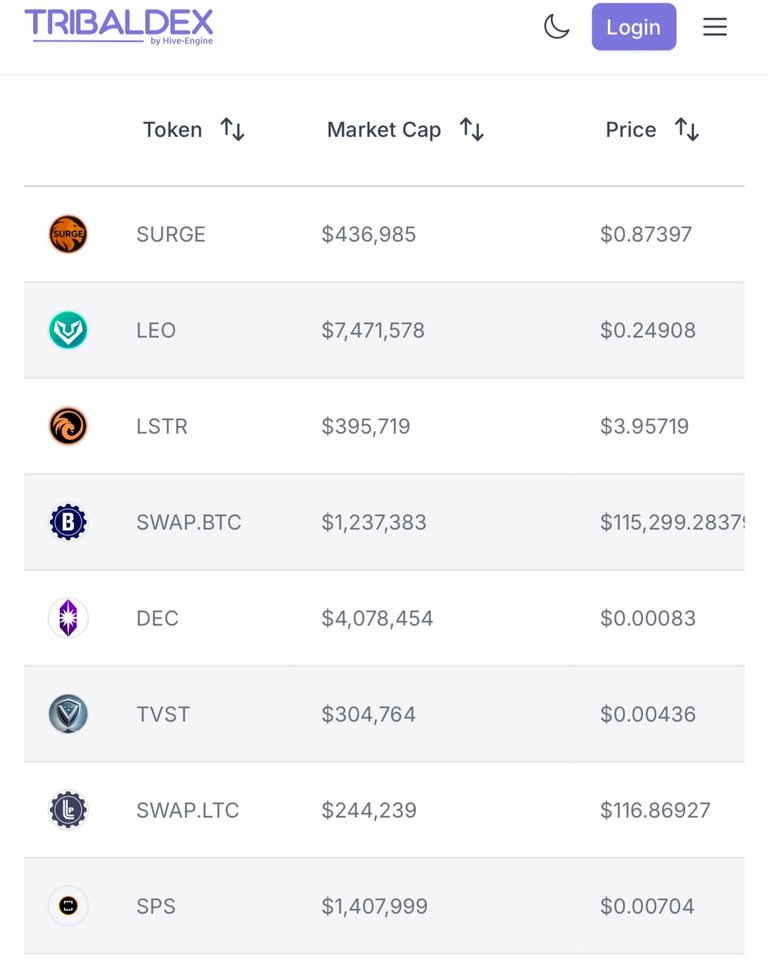Viewport: 768px width, 962px height.
Task: Open the SURGE token name
Action: coord(171,234)
